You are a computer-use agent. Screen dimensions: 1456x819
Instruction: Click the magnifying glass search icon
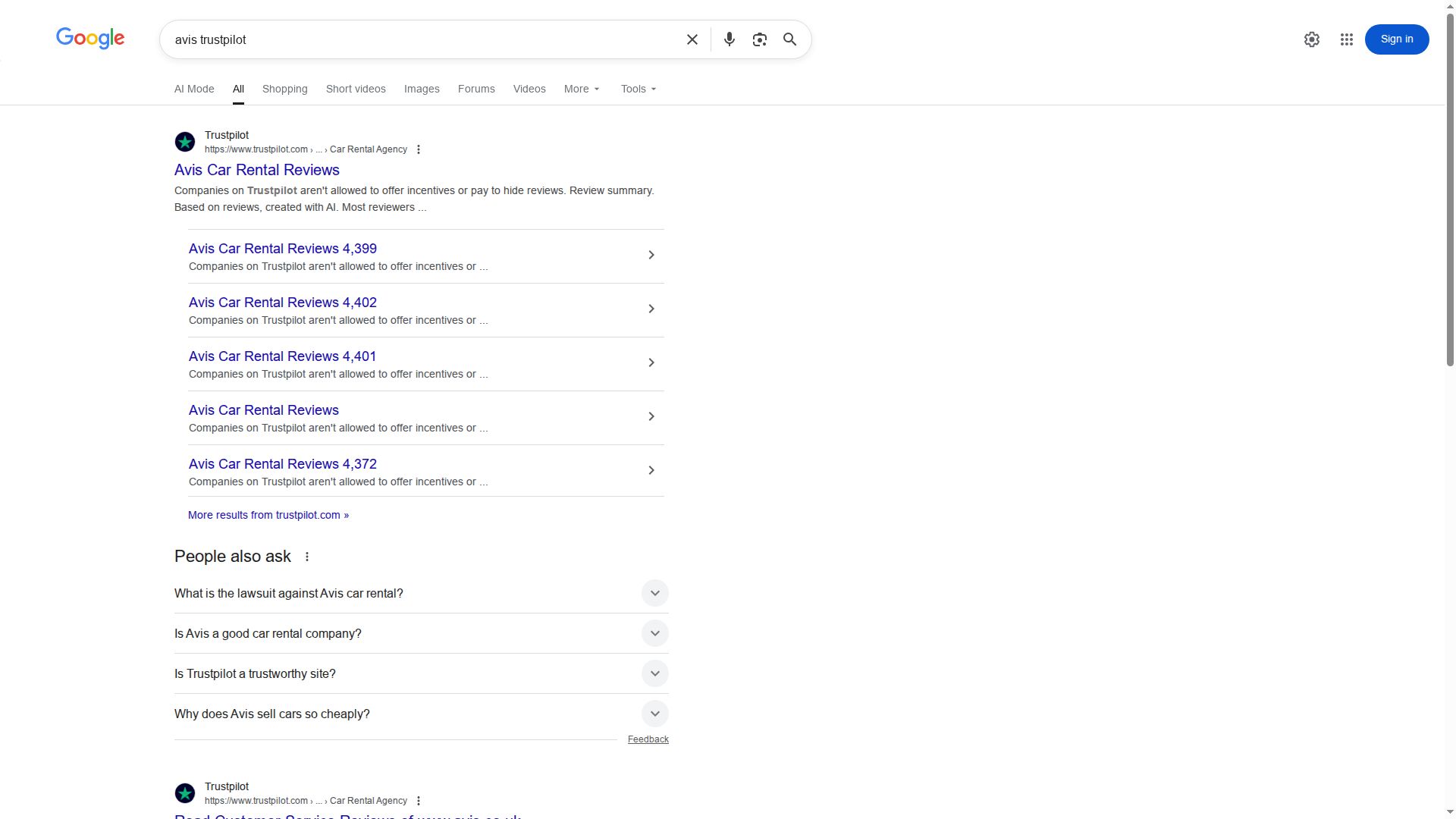(789, 39)
